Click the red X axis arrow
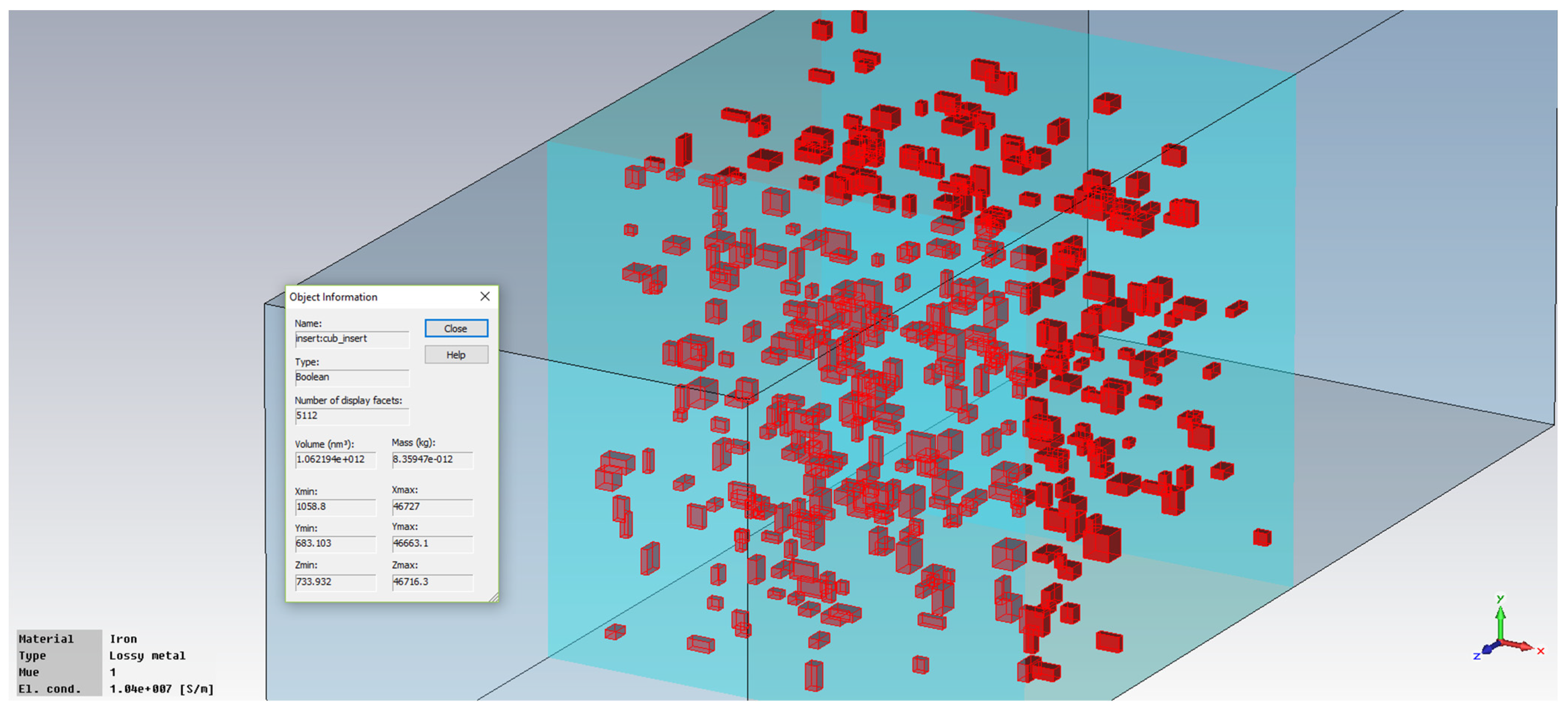 click(1522, 646)
